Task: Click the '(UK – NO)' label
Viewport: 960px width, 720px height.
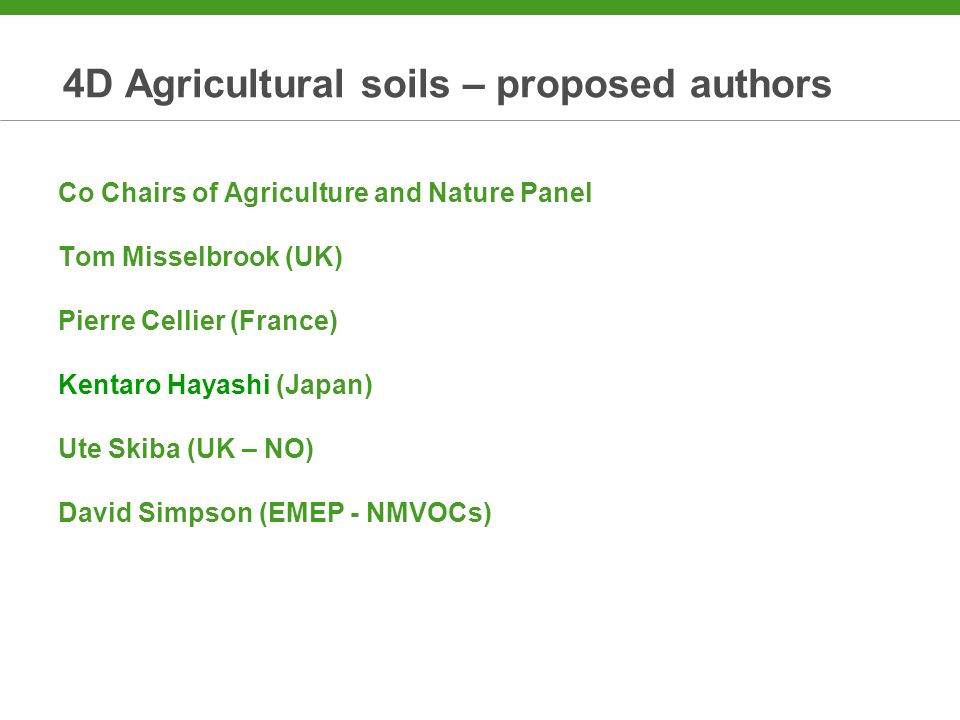Action: (250, 449)
